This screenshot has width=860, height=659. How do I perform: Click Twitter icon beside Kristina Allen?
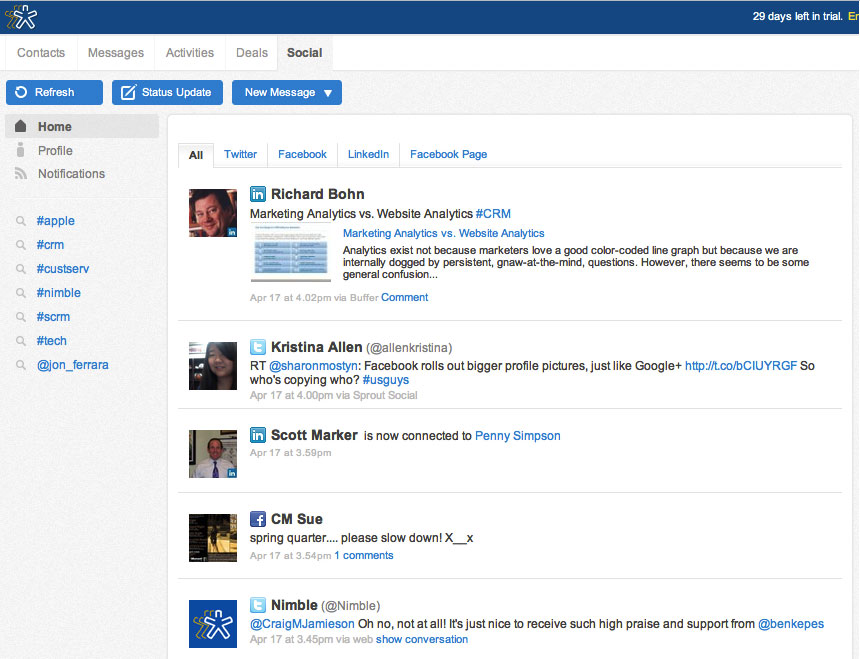coord(258,347)
